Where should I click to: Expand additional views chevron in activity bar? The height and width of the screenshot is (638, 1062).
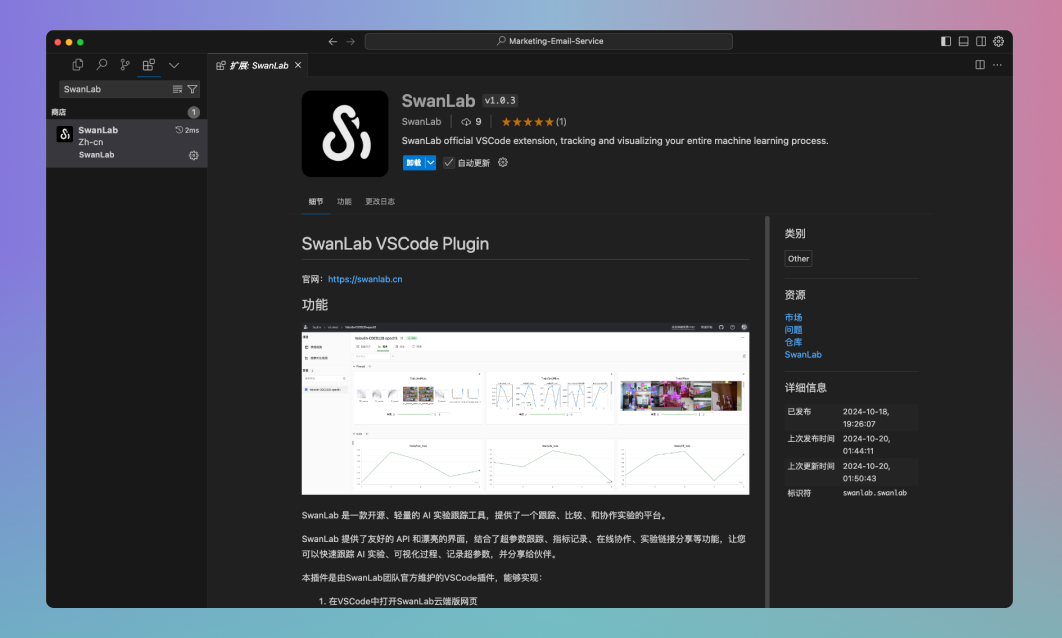(x=174, y=66)
